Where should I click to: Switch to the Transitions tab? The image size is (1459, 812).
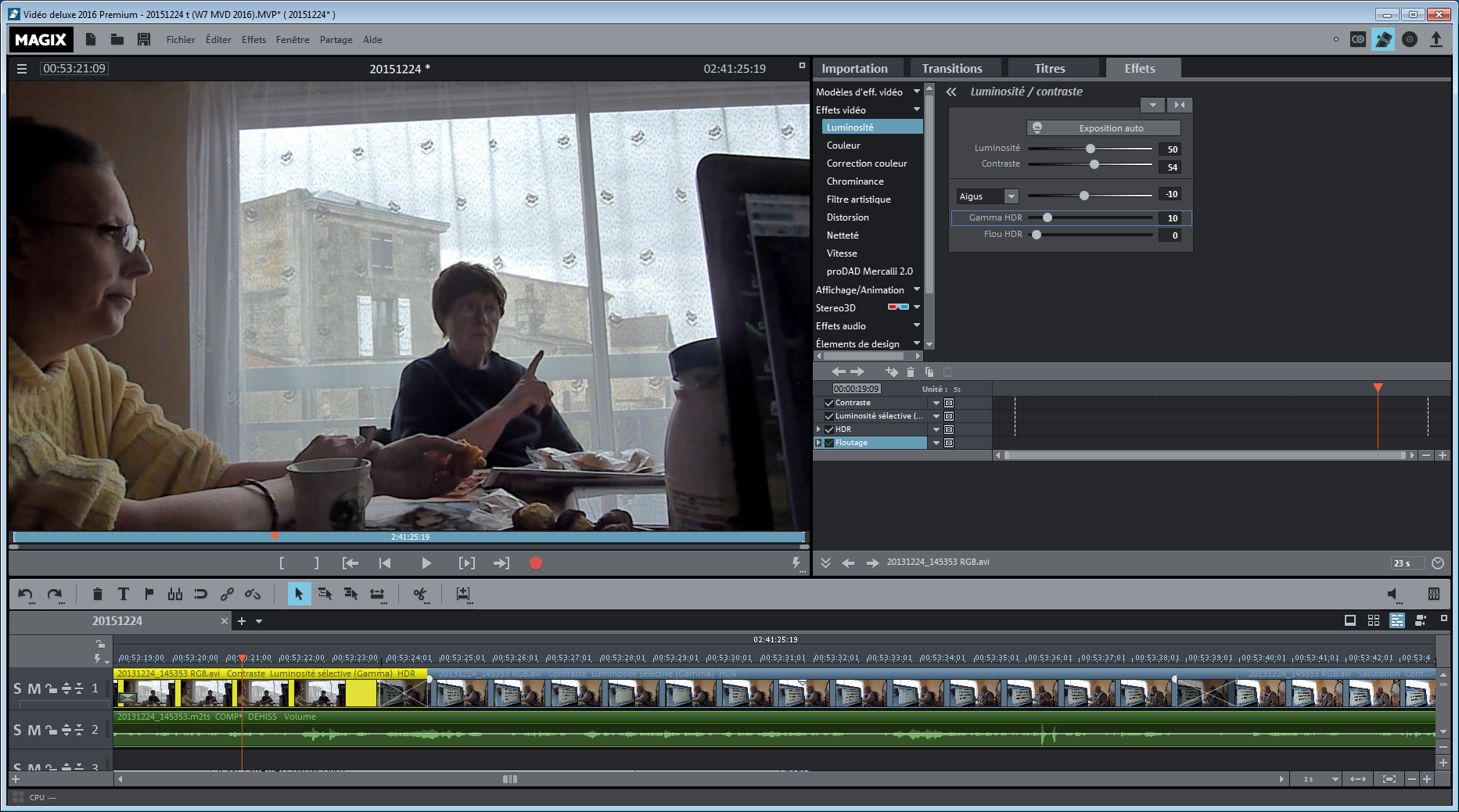[x=951, y=69]
